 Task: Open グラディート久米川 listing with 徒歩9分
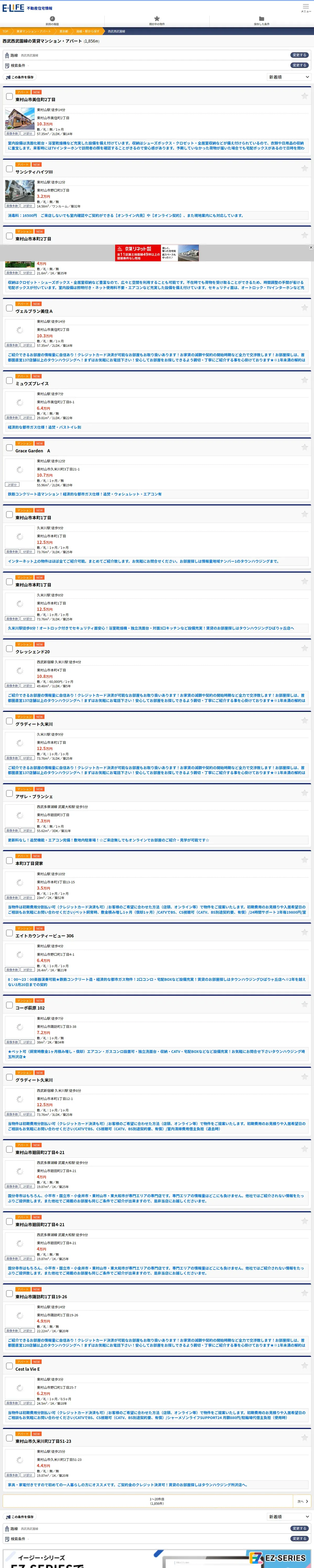34,724
